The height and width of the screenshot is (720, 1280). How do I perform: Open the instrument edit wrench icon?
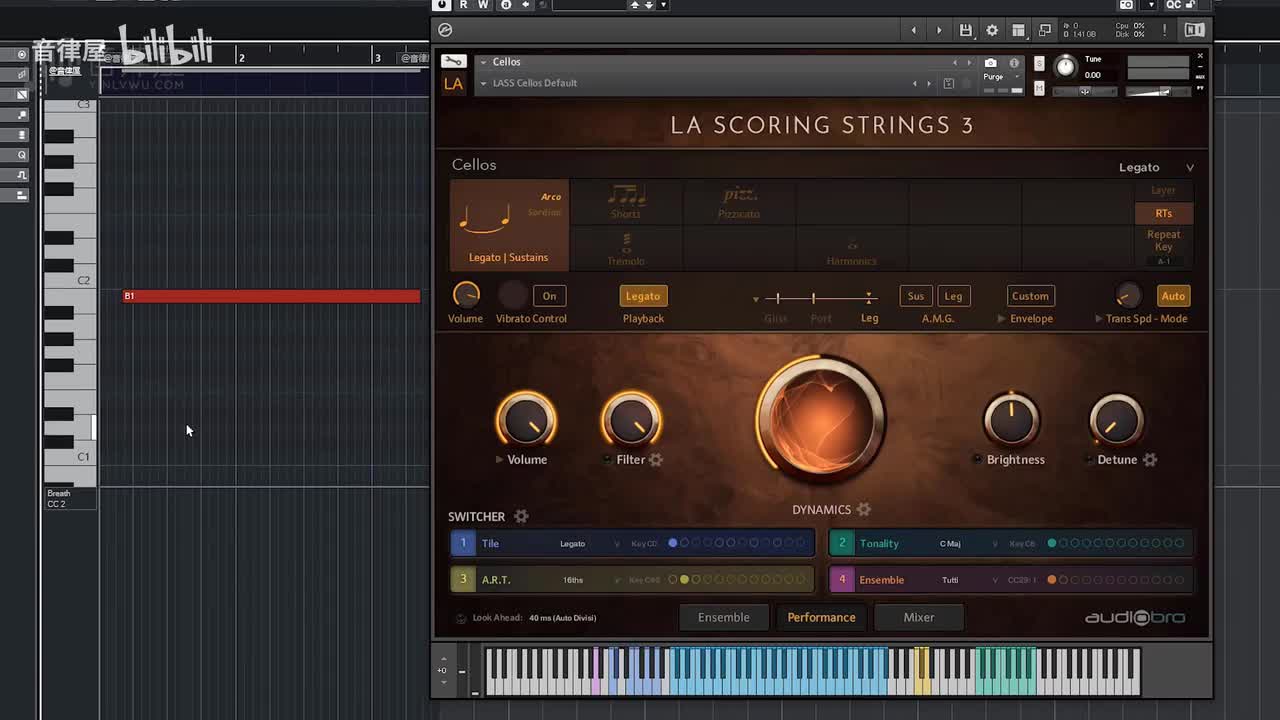[x=453, y=62]
